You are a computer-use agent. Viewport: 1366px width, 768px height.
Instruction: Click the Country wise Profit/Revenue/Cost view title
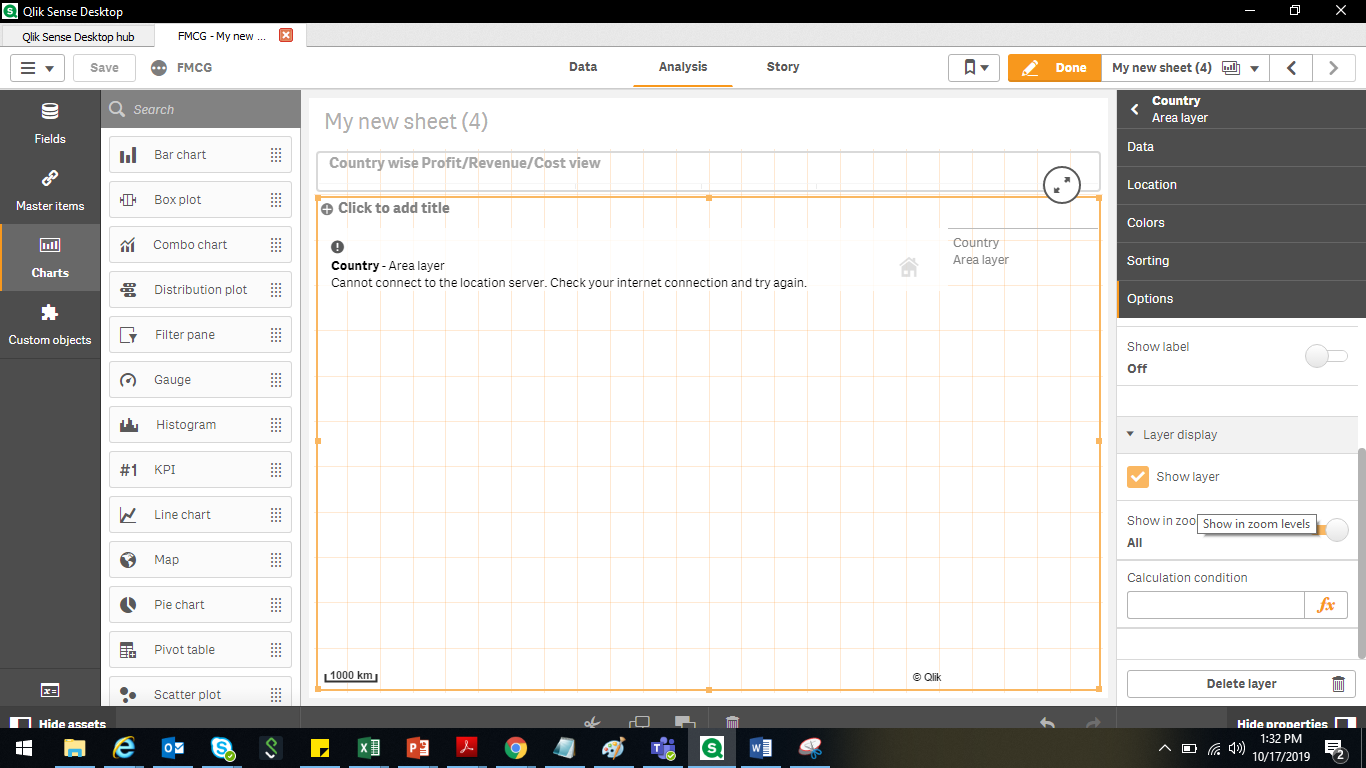[465, 163]
